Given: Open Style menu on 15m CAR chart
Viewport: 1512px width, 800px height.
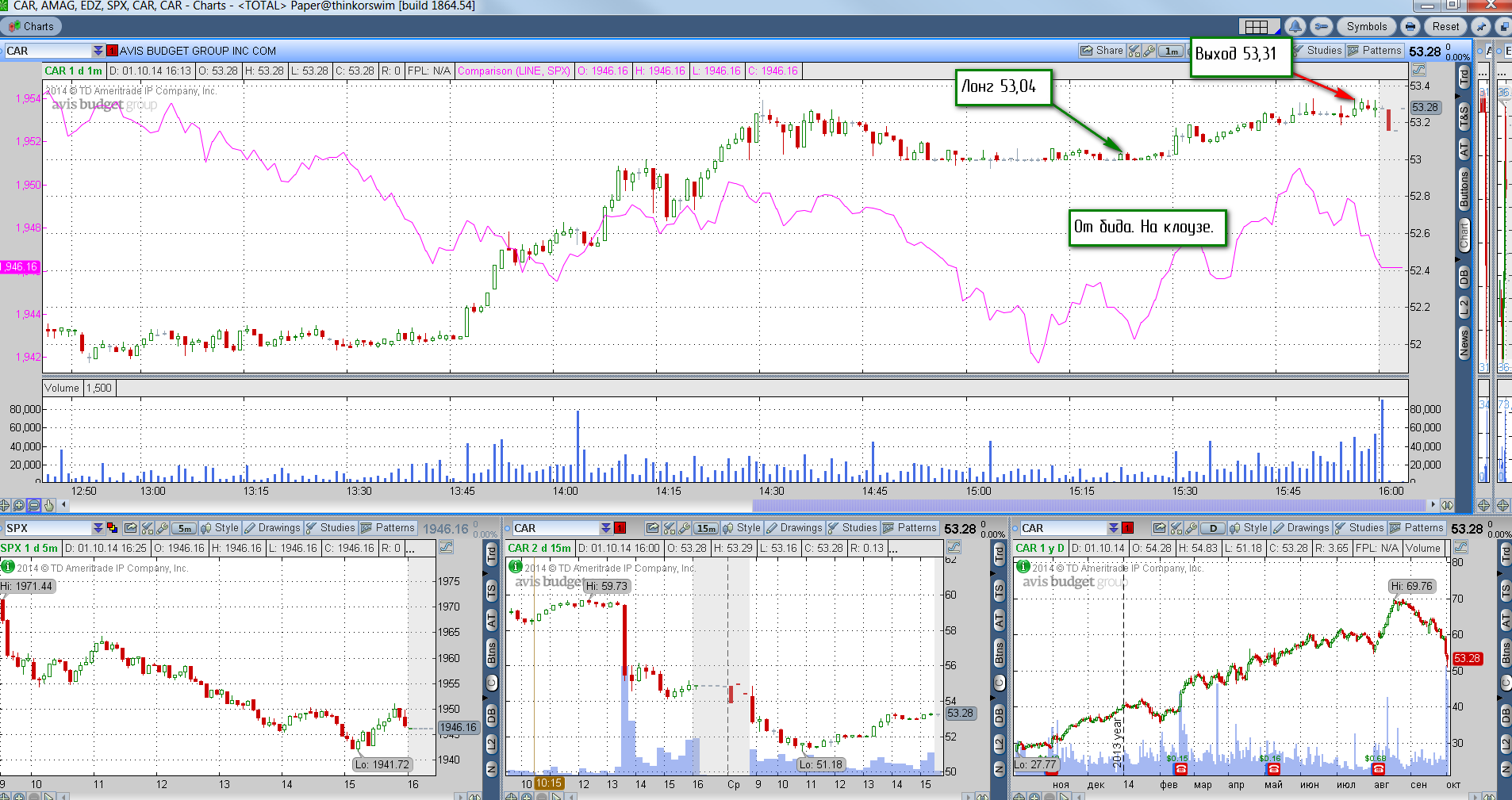Looking at the screenshot, I should pyautogui.click(x=742, y=528).
